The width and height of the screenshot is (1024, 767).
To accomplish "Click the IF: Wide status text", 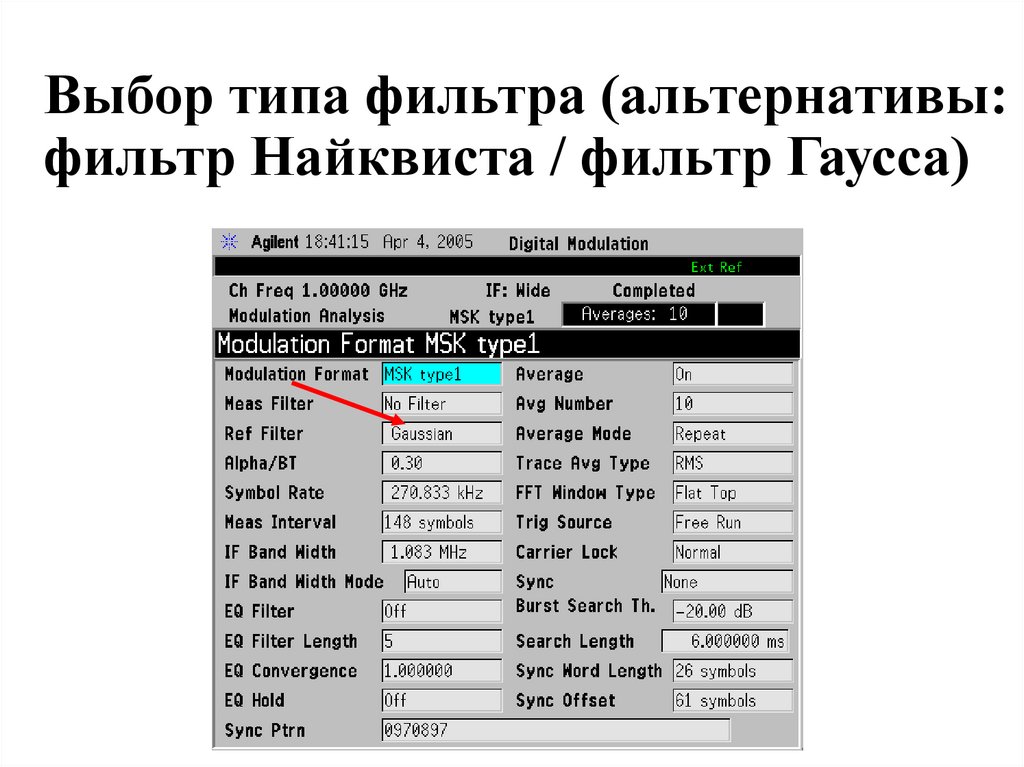I will (x=518, y=291).
